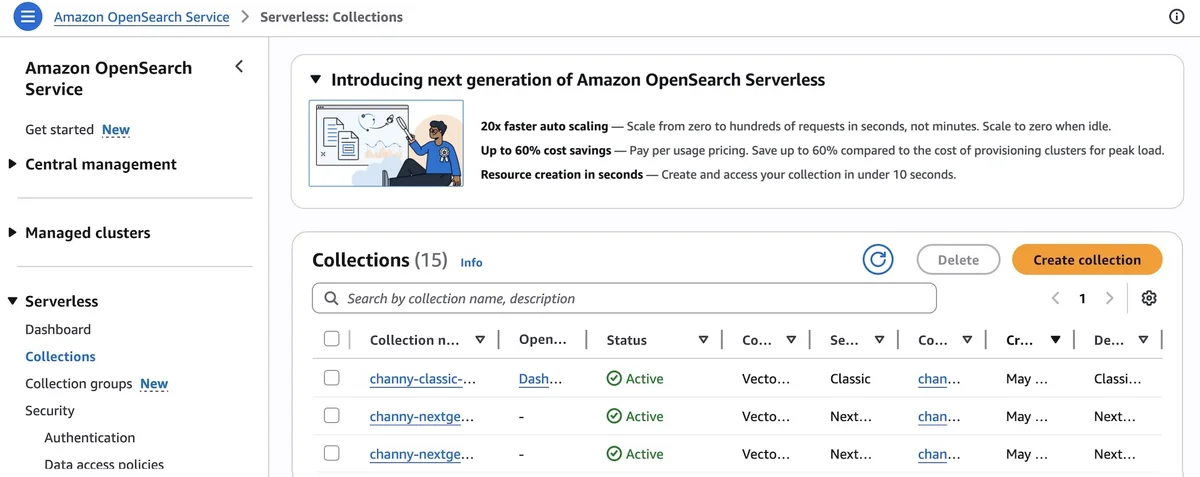Click Open… column header
Viewport: 1200px width, 477px height.
tap(543, 340)
